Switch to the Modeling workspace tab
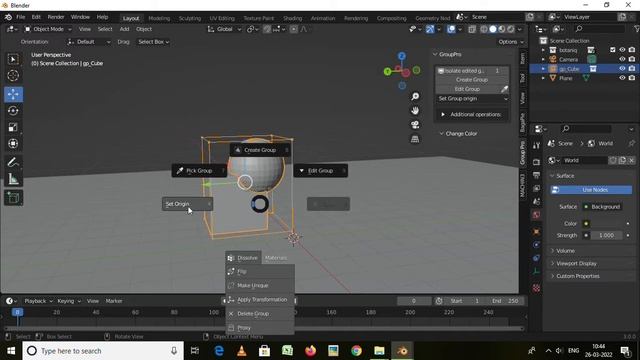Viewport: 640px width, 360px height. (159, 18)
